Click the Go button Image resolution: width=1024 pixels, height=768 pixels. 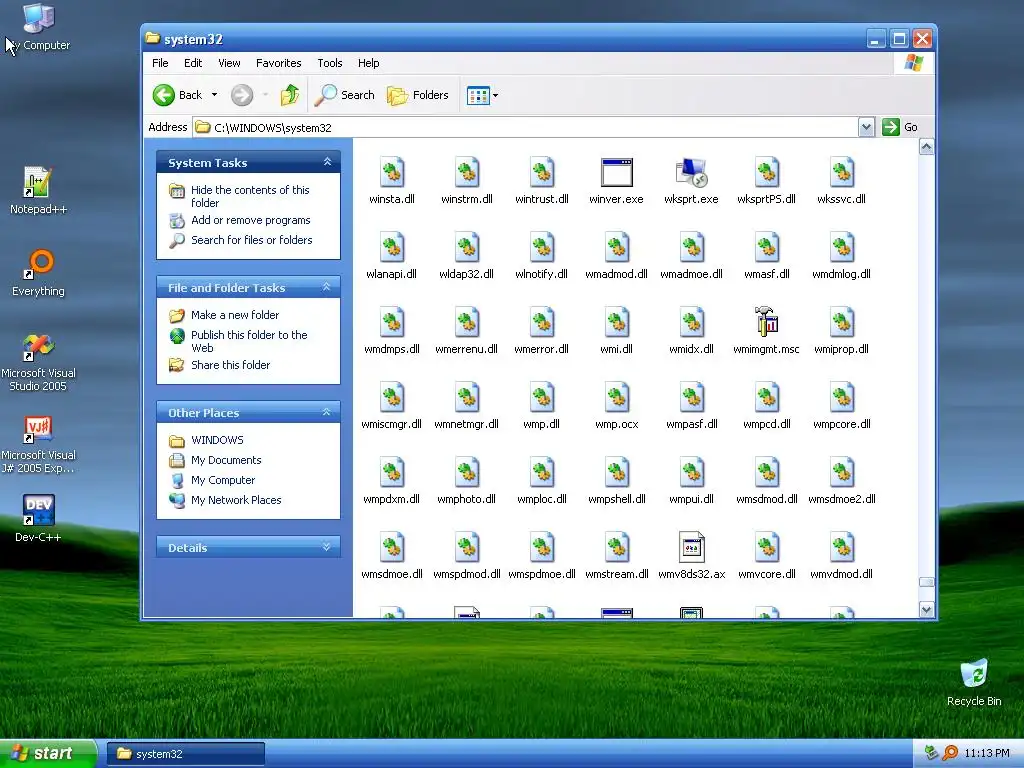[901, 127]
